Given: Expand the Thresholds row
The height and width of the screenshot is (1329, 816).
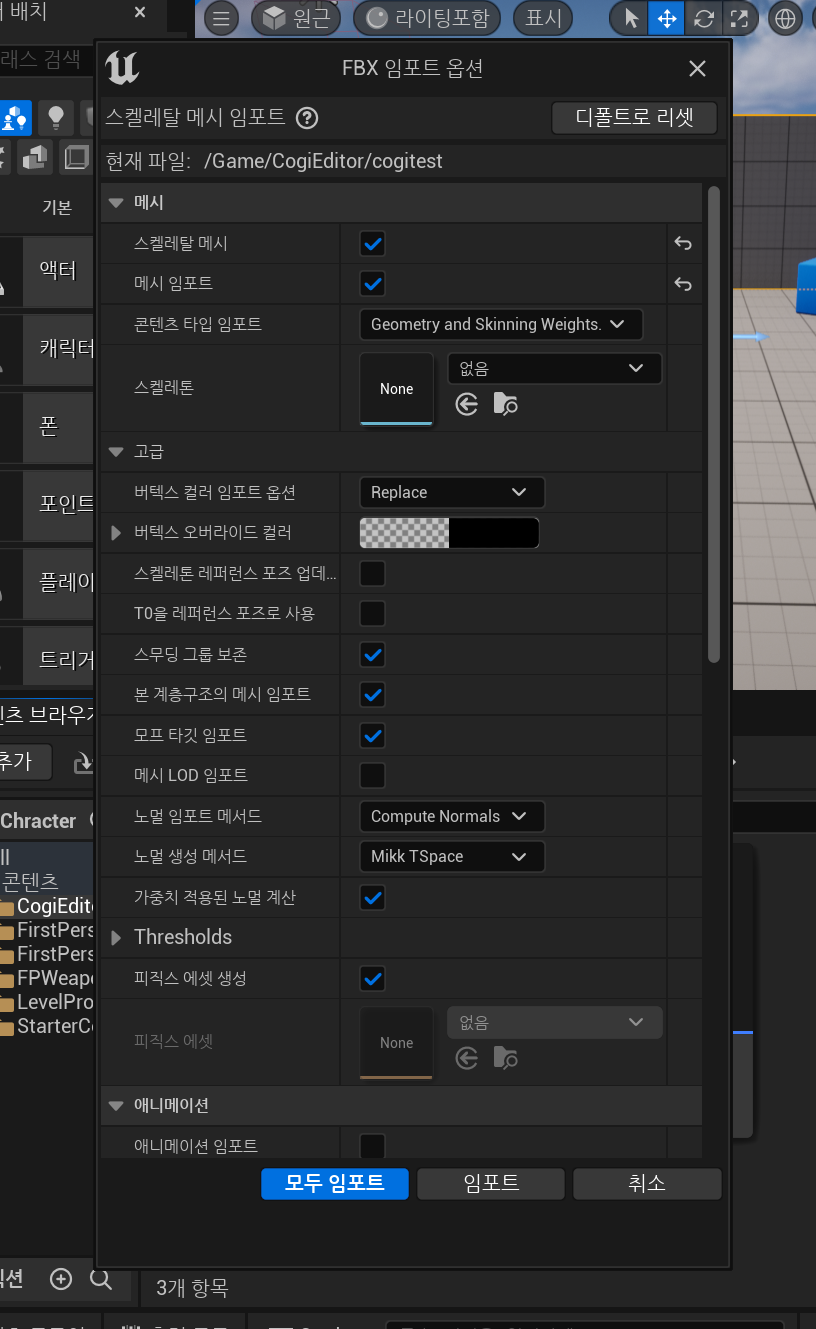Looking at the screenshot, I should 117,937.
